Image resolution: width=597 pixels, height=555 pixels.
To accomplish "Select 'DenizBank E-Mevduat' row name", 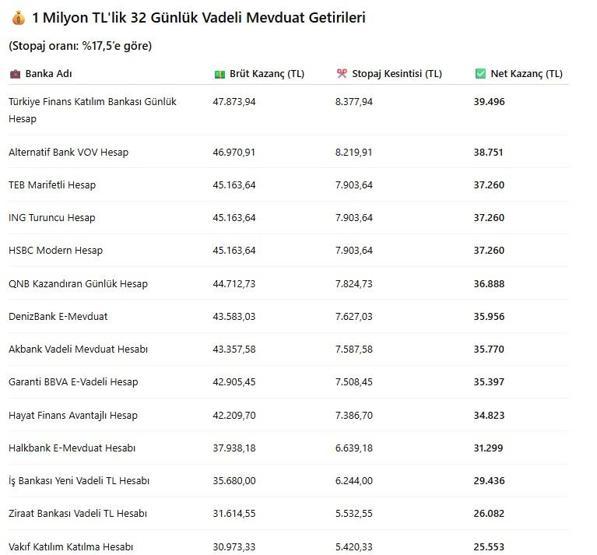I will [58, 317].
